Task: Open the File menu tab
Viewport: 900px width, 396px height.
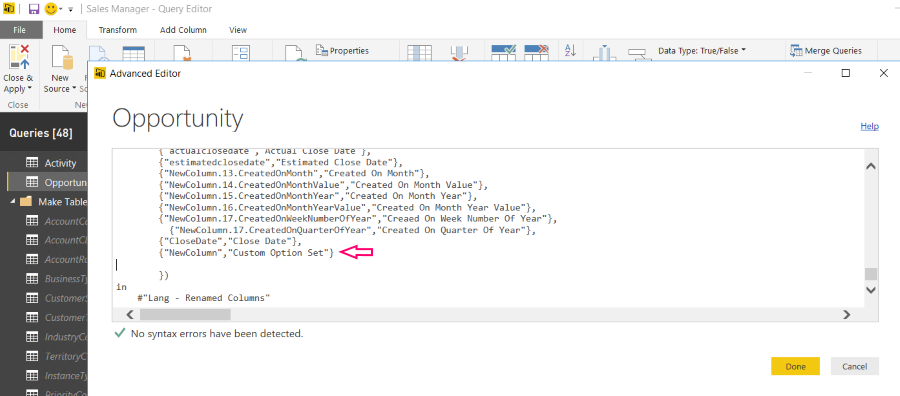Action: click(20, 30)
